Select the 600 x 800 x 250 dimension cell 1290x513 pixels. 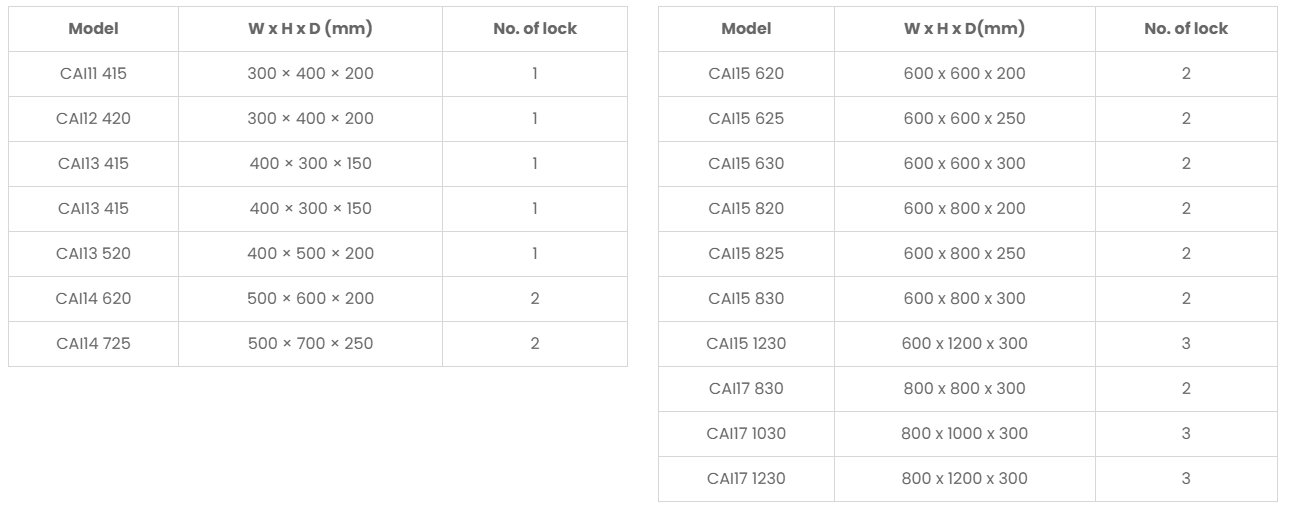tap(964, 254)
